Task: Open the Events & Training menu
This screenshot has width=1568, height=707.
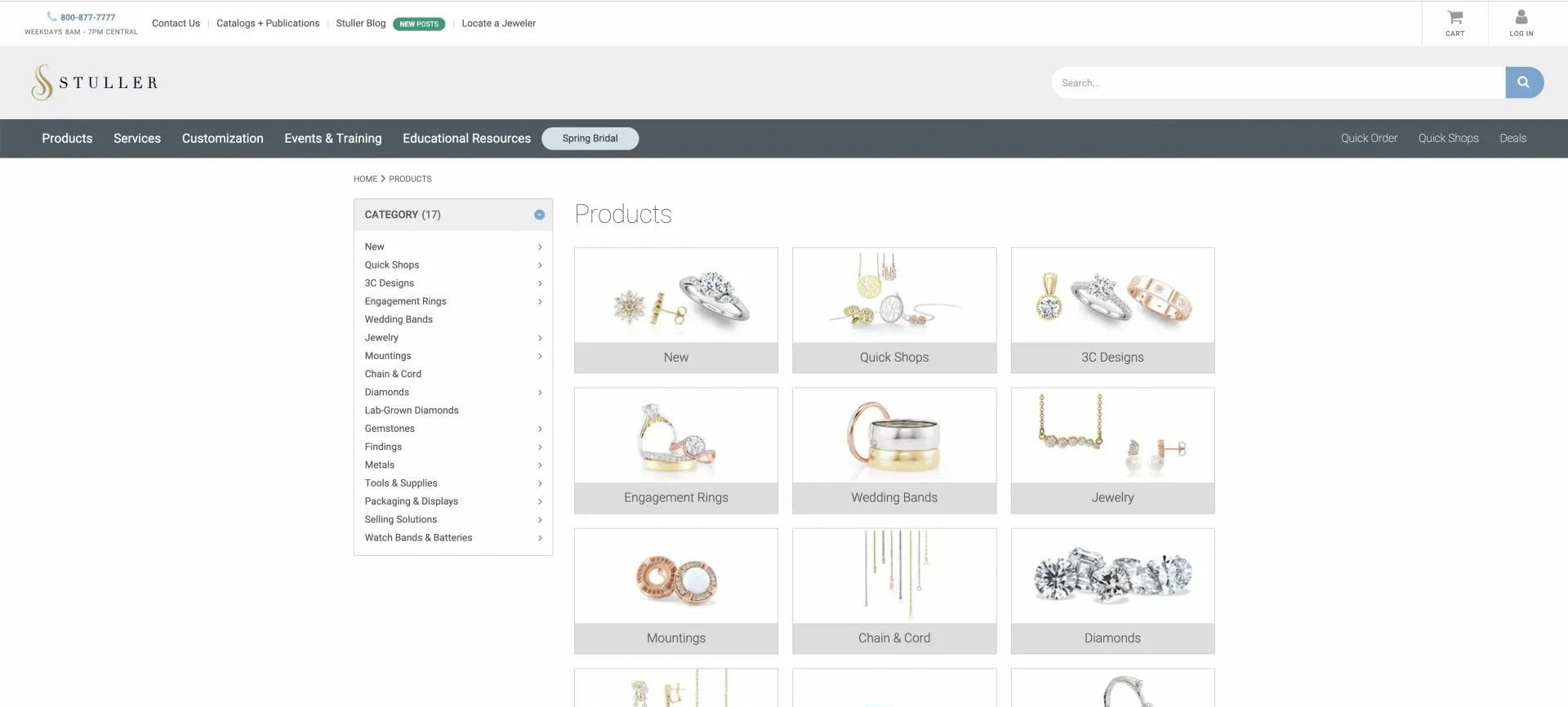Action: (332, 138)
